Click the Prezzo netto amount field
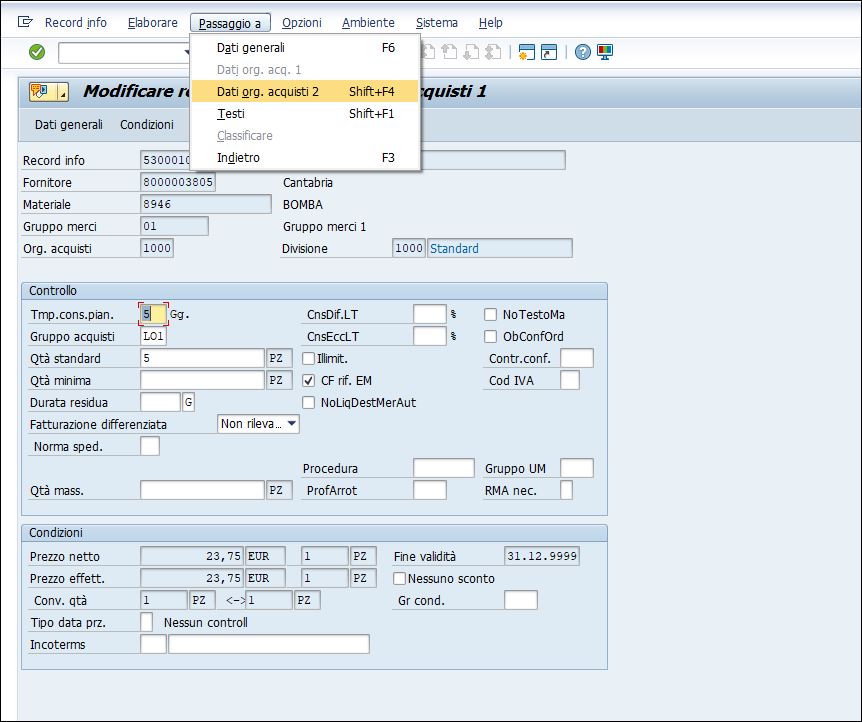 (191, 556)
